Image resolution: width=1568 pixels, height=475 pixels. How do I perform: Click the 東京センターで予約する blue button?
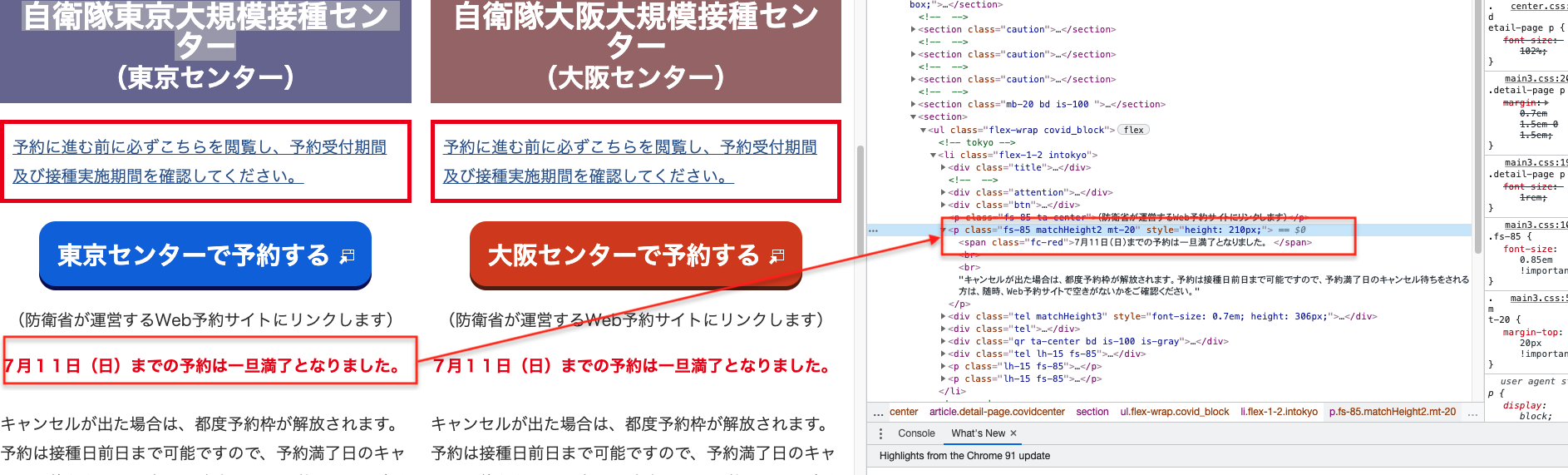[205, 255]
